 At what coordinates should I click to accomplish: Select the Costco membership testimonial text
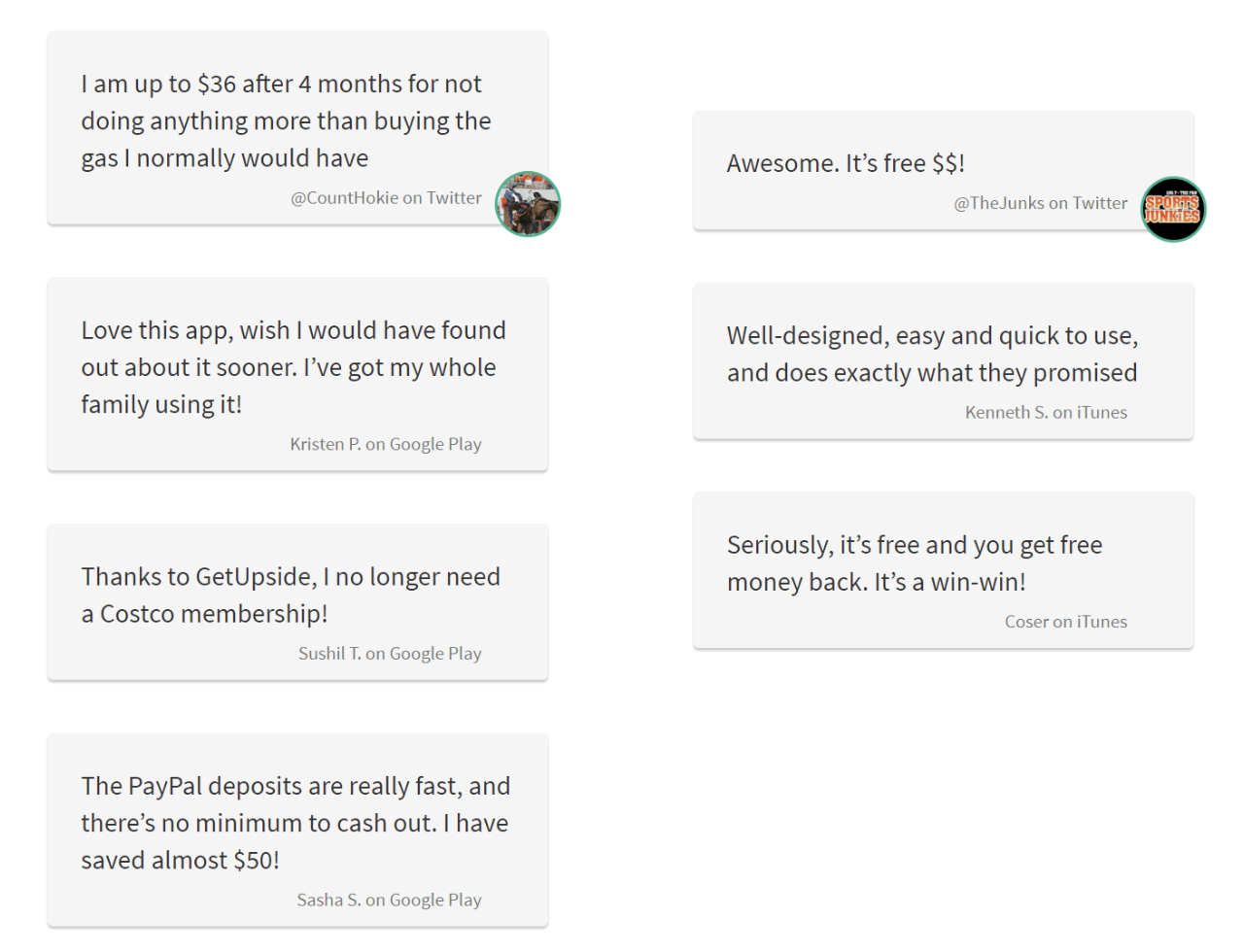[x=290, y=595]
